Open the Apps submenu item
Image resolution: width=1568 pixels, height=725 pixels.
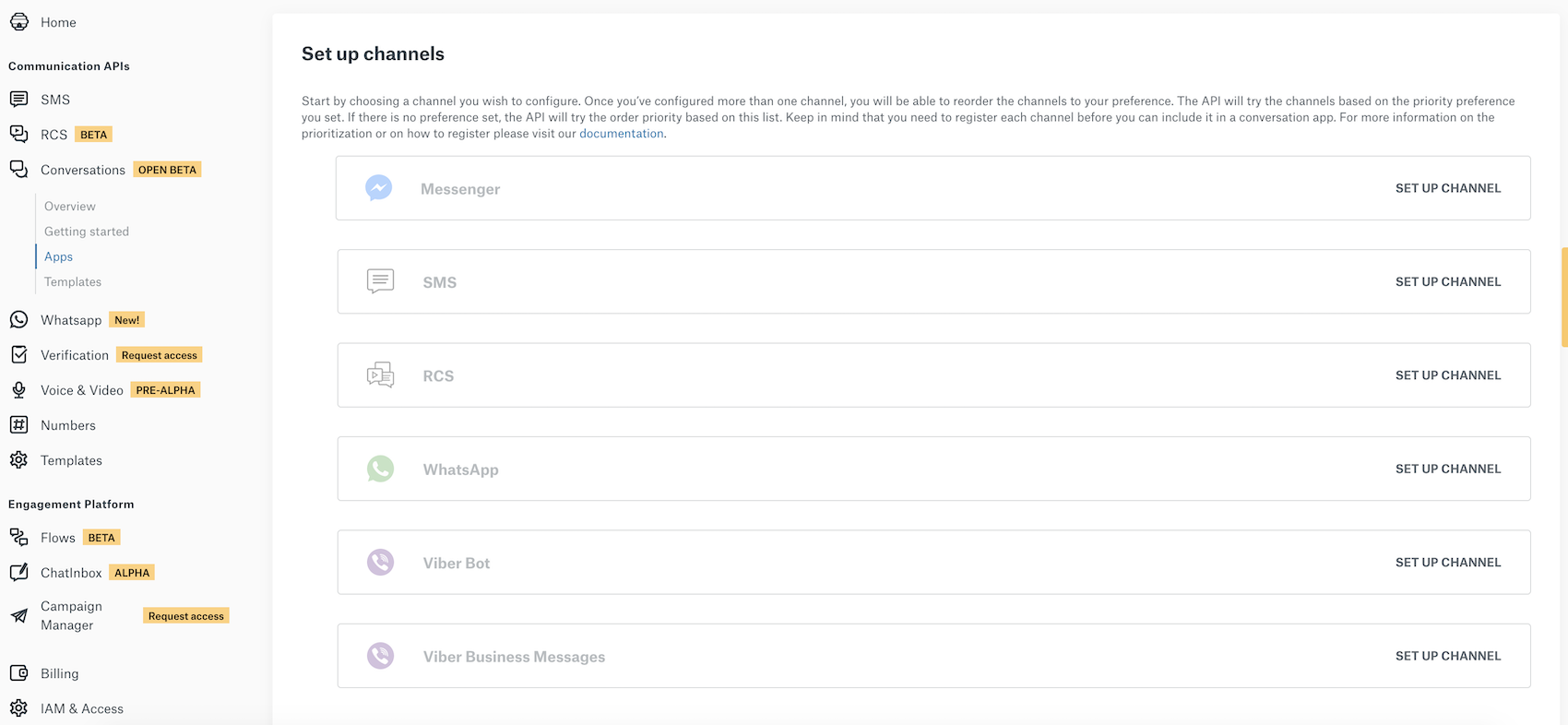[58, 256]
